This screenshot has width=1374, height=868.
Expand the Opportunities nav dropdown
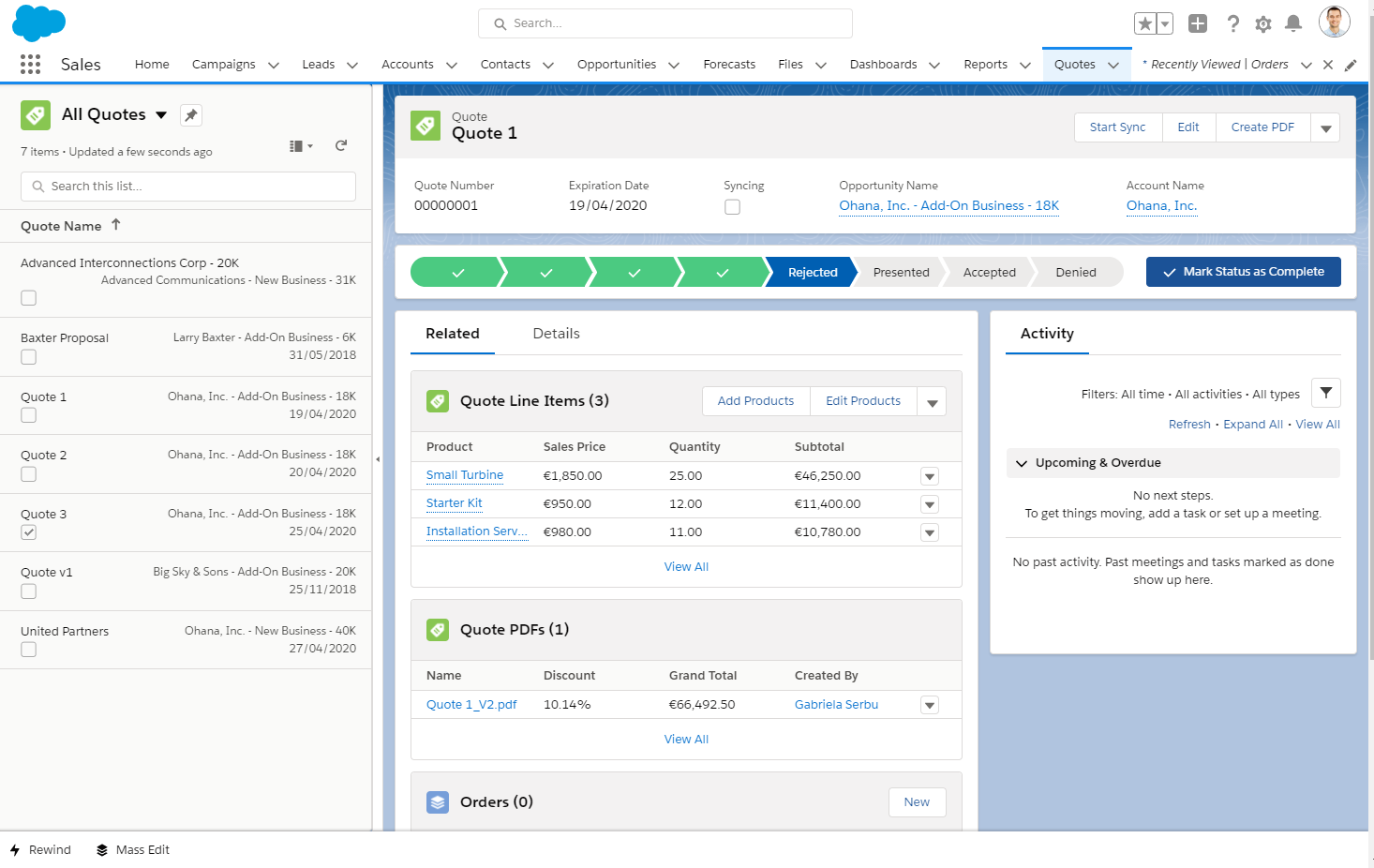(x=674, y=65)
